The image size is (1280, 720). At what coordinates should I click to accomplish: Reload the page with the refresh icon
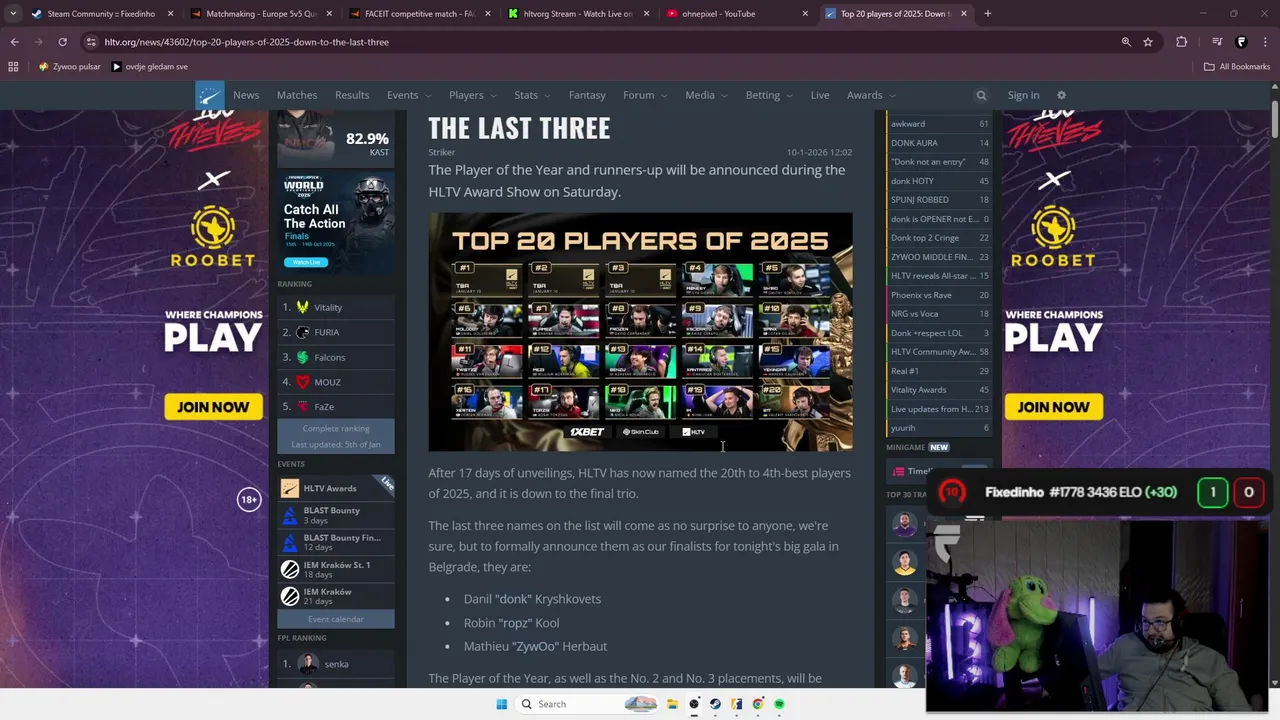pyautogui.click(x=62, y=42)
